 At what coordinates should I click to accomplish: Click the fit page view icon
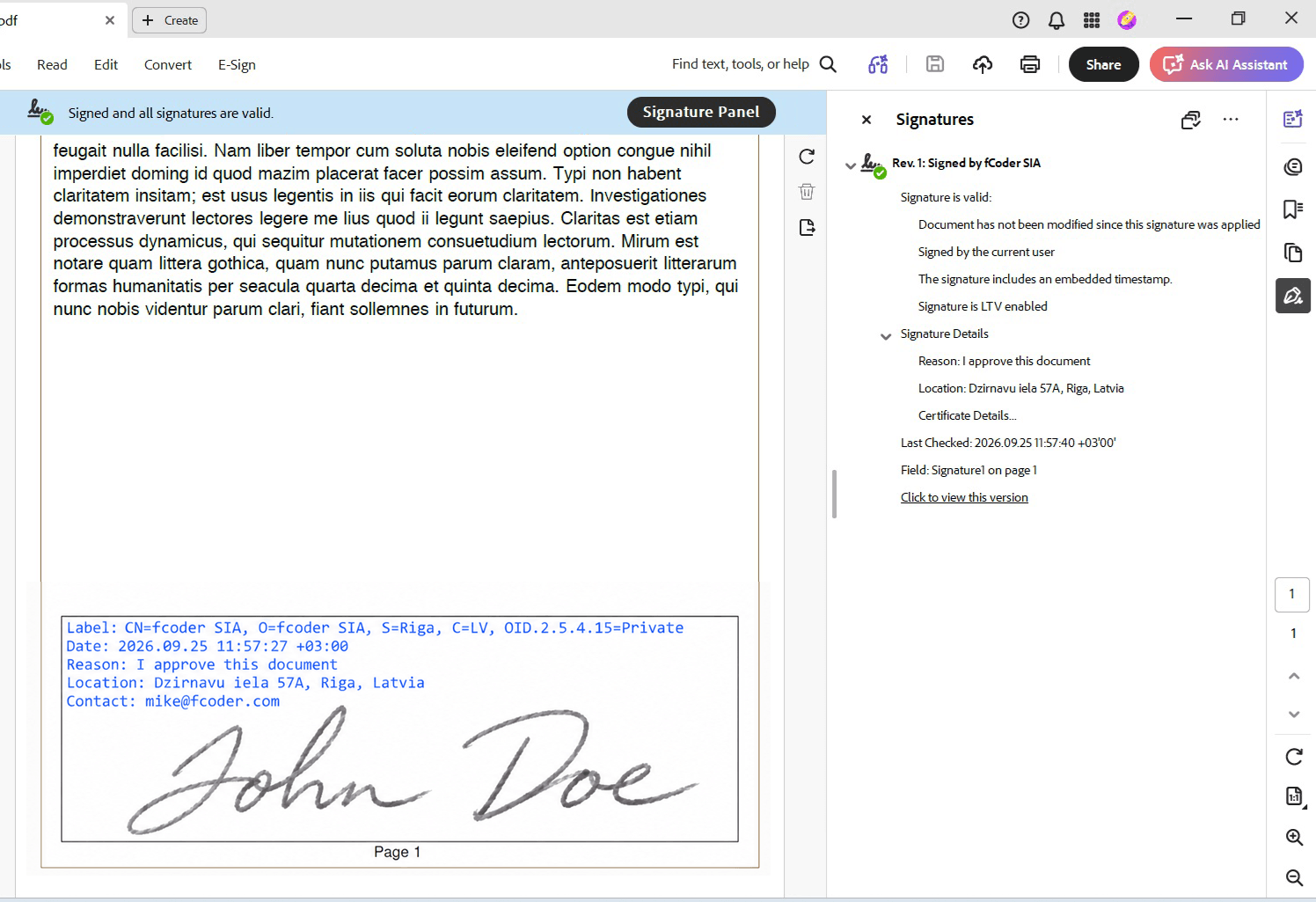tap(1294, 797)
